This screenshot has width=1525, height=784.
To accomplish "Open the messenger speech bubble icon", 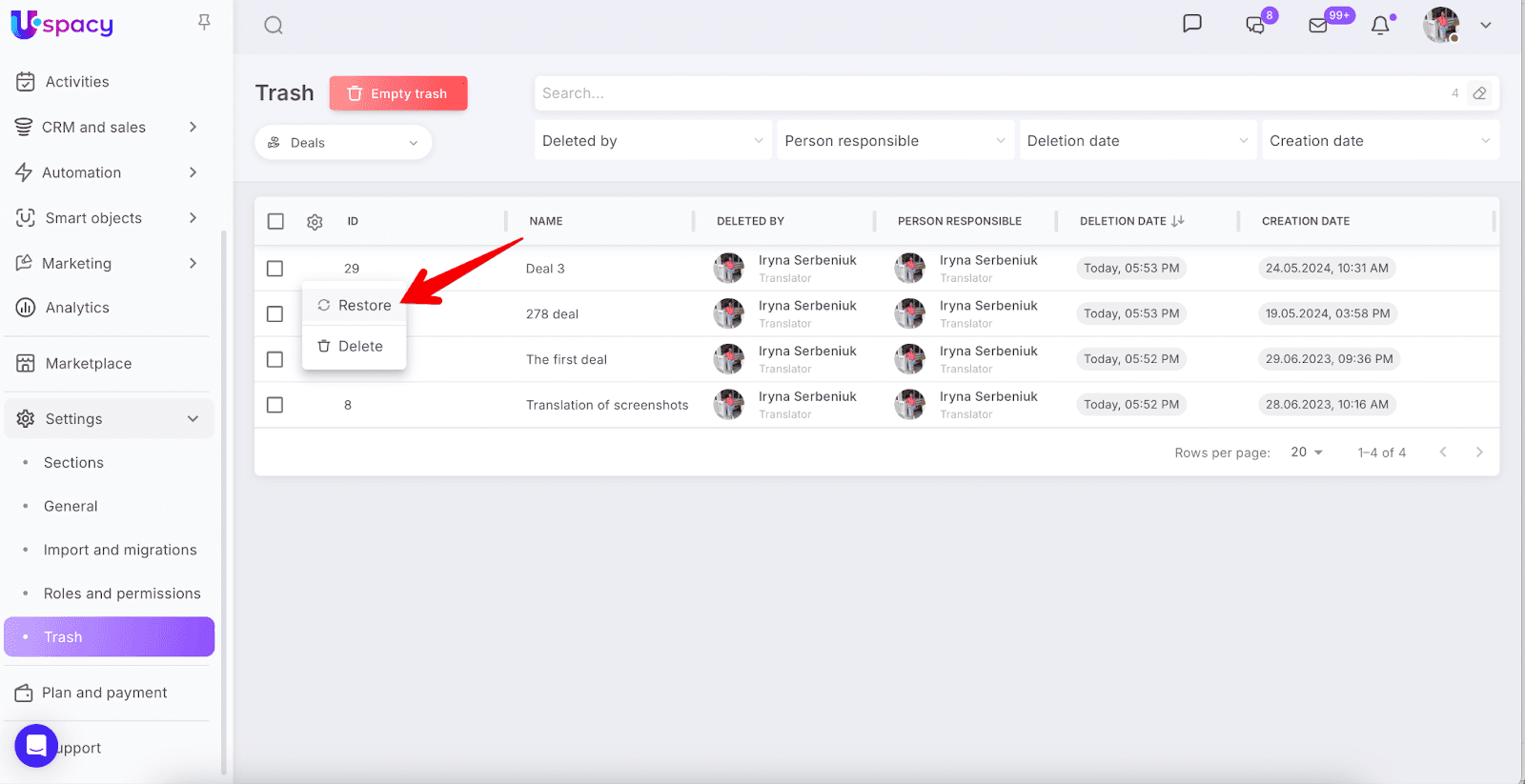I will [x=1191, y=24].
